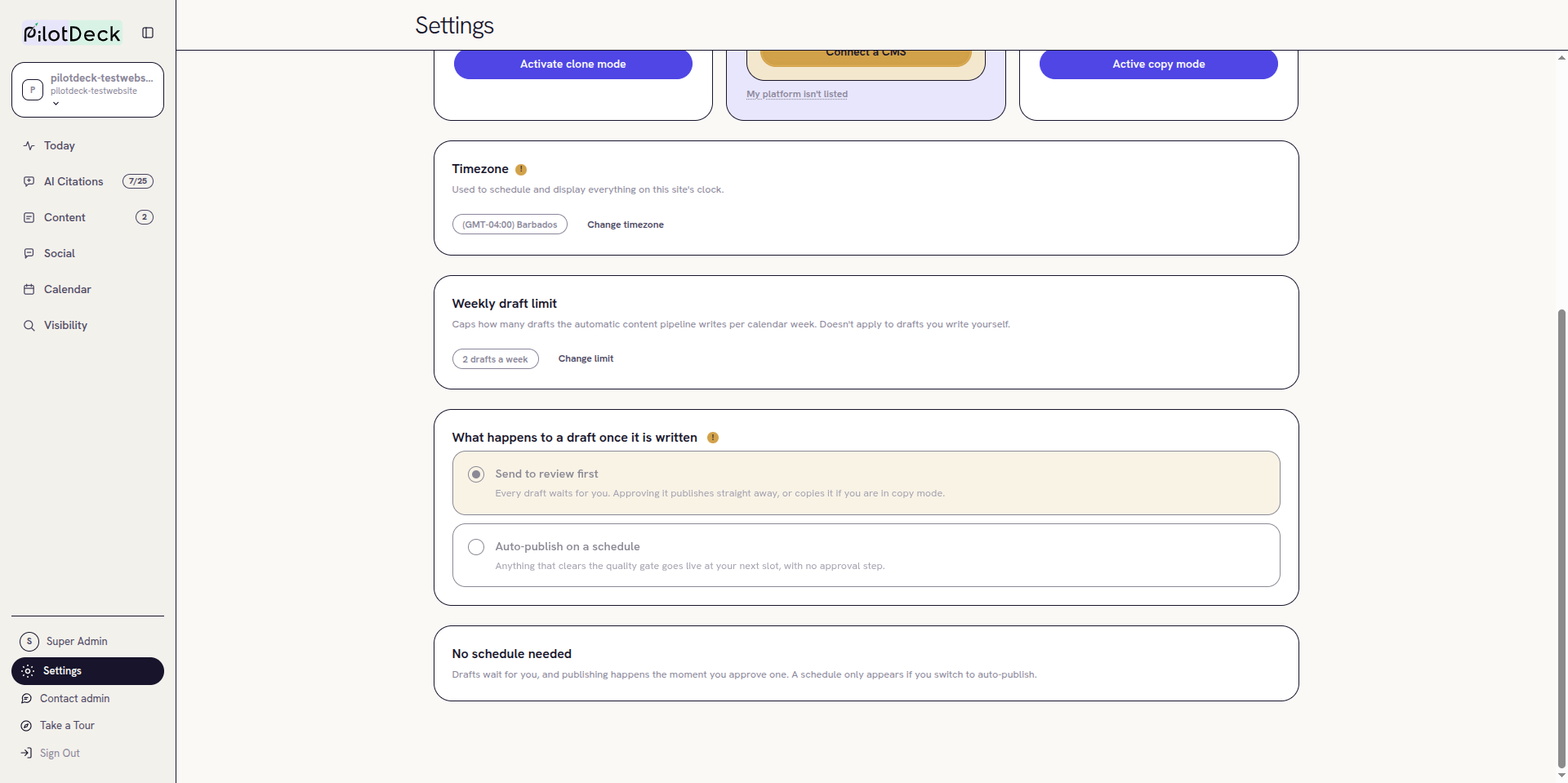Click the Today pulse icon

tap(29, 145)
